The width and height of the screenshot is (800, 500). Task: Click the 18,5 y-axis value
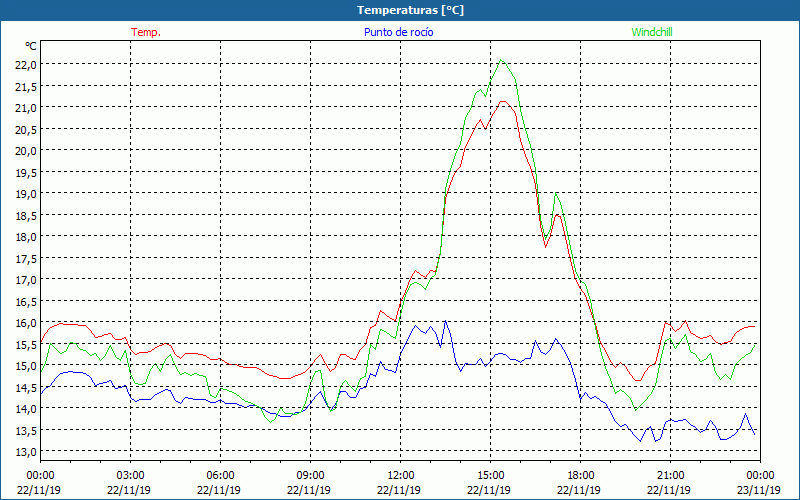(26, 215)
